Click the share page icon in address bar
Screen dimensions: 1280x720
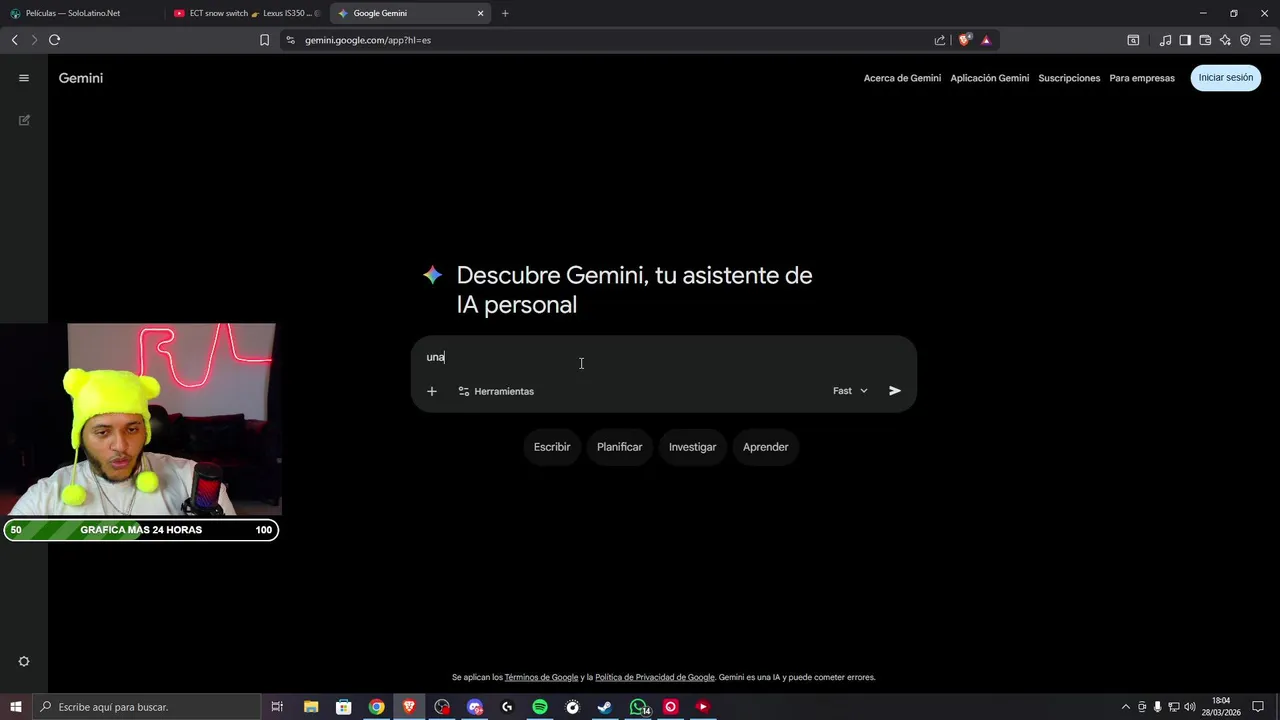coord(940,40)
